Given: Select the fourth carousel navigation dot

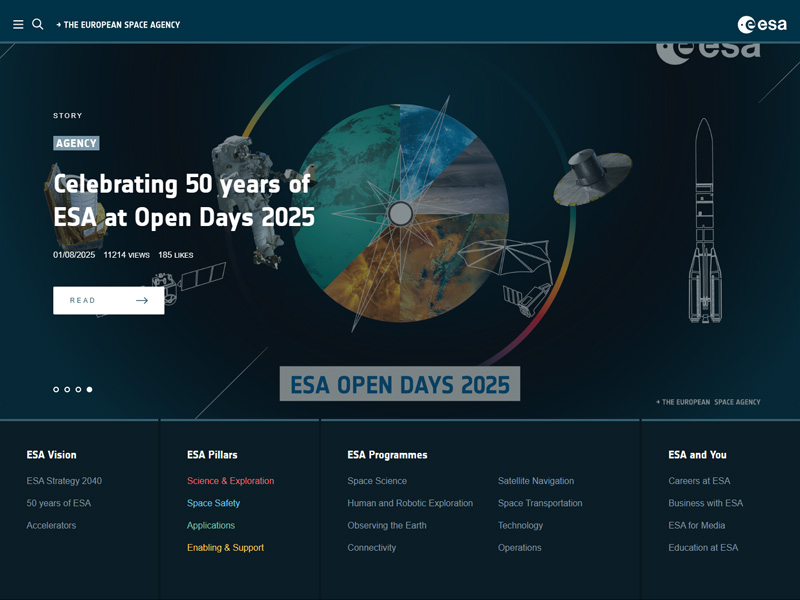Looking at the screenshot, I should coord(88,390).
